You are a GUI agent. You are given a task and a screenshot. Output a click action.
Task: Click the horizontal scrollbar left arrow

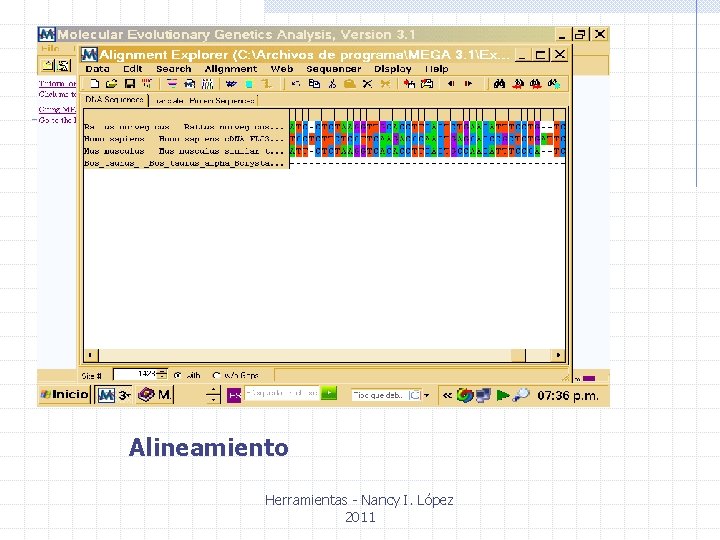tap(90, 355)
